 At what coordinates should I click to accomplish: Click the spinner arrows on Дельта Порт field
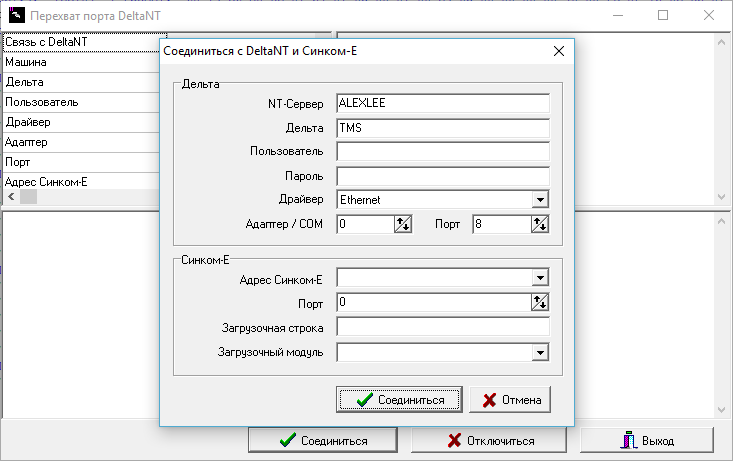(x=539, y=225)
